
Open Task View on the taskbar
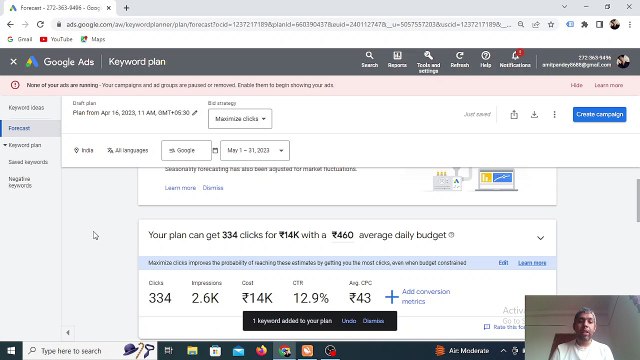point(168,351)
